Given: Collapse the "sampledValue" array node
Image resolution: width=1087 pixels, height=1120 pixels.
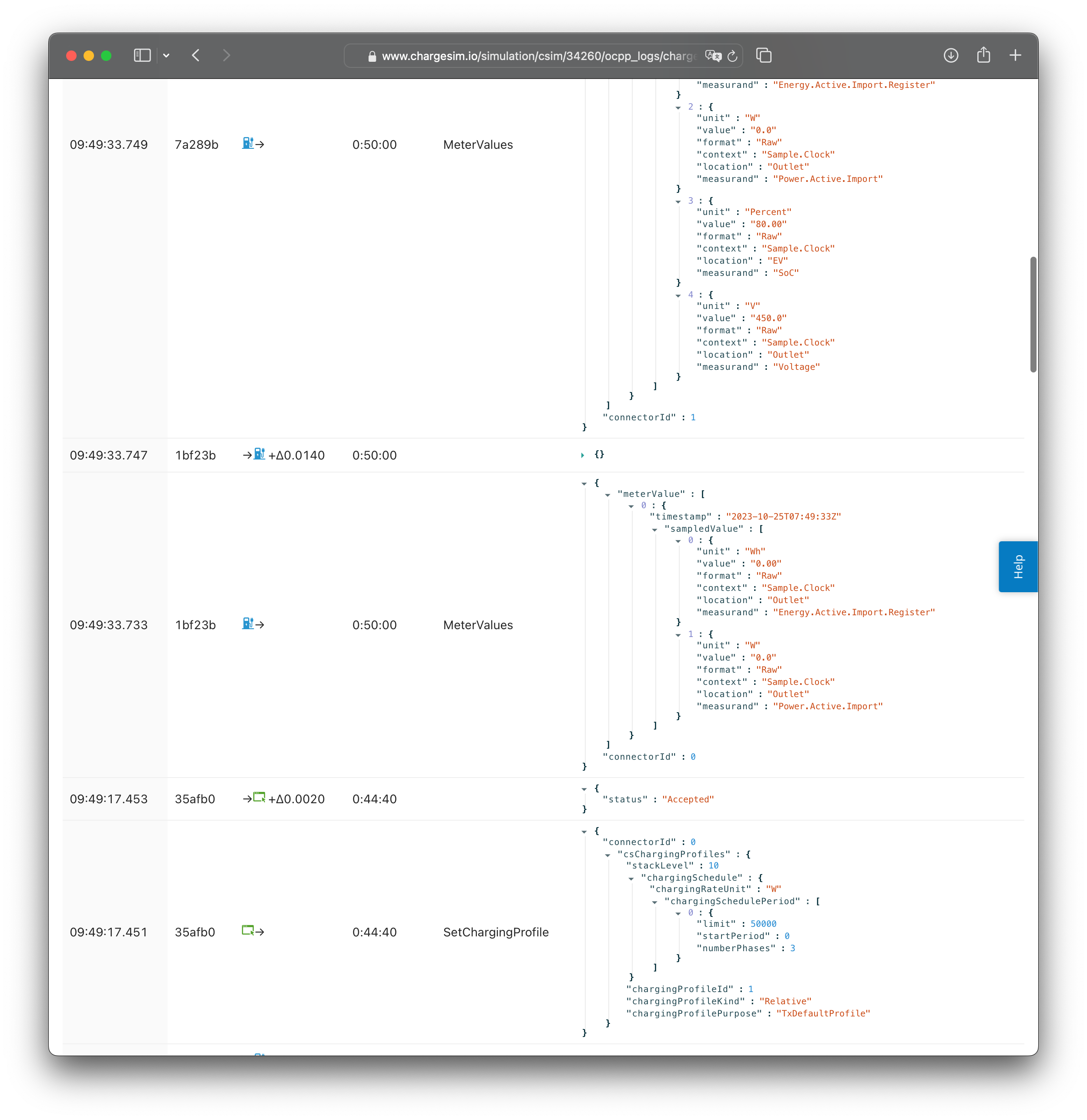Looking at the screenshot, I should click(654, 530).
